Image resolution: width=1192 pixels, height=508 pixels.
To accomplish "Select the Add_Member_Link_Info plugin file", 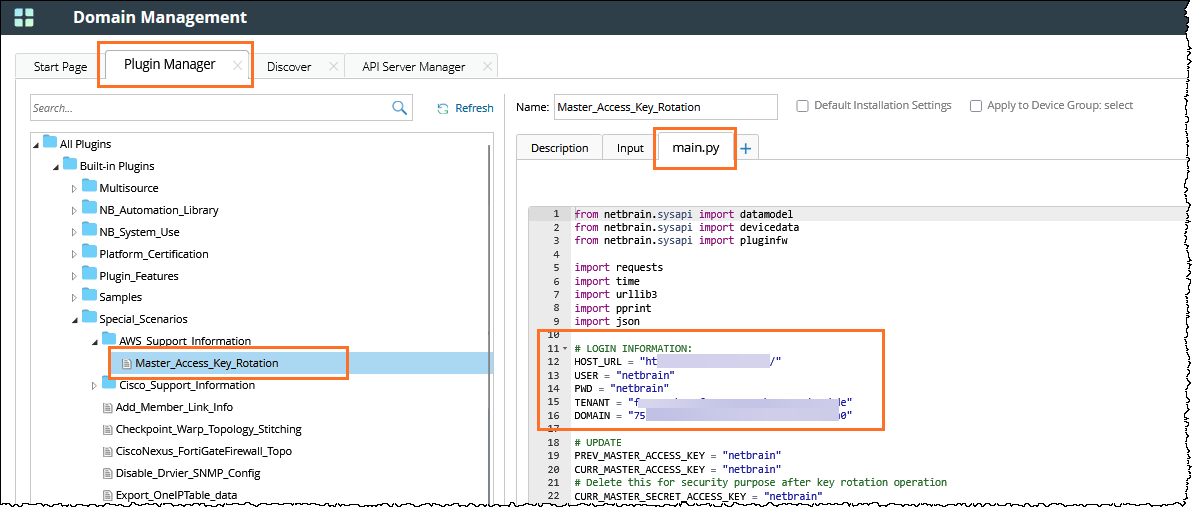I will click(173, 407).
